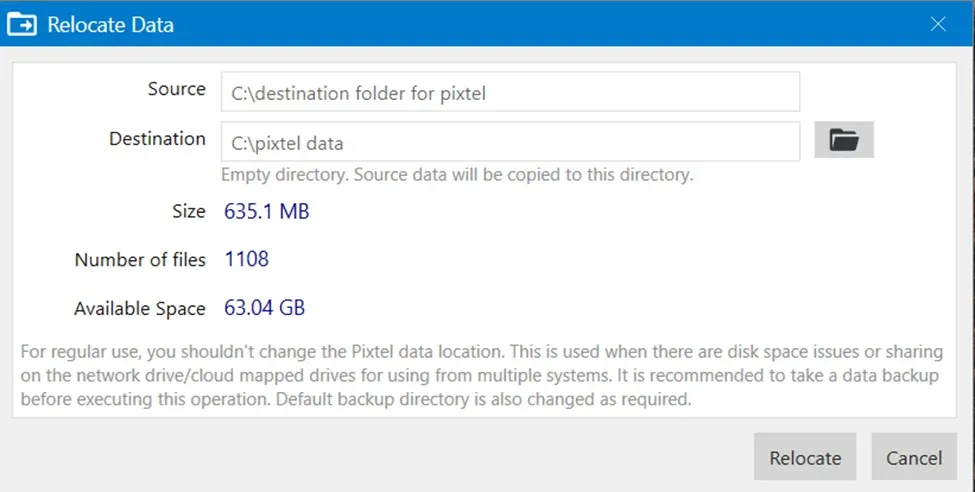Click the 'C:\destination folder for pixtel' source text
The height and width of the screenshot is (492, 975).
pos(358,93)
